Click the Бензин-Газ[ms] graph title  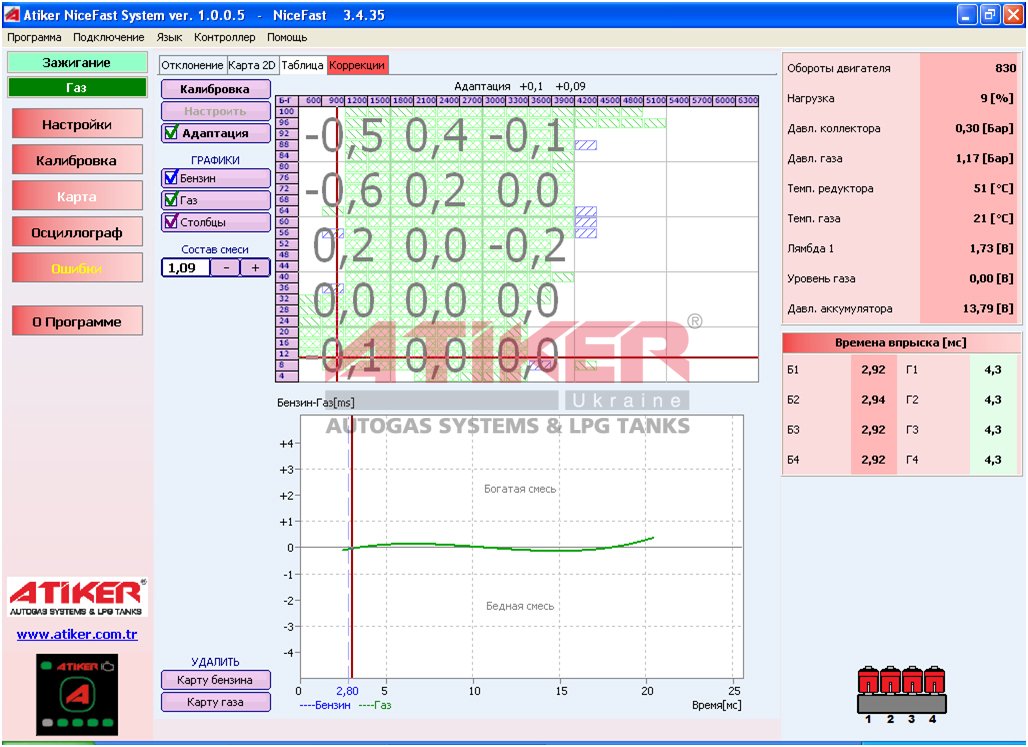(316, 402)
